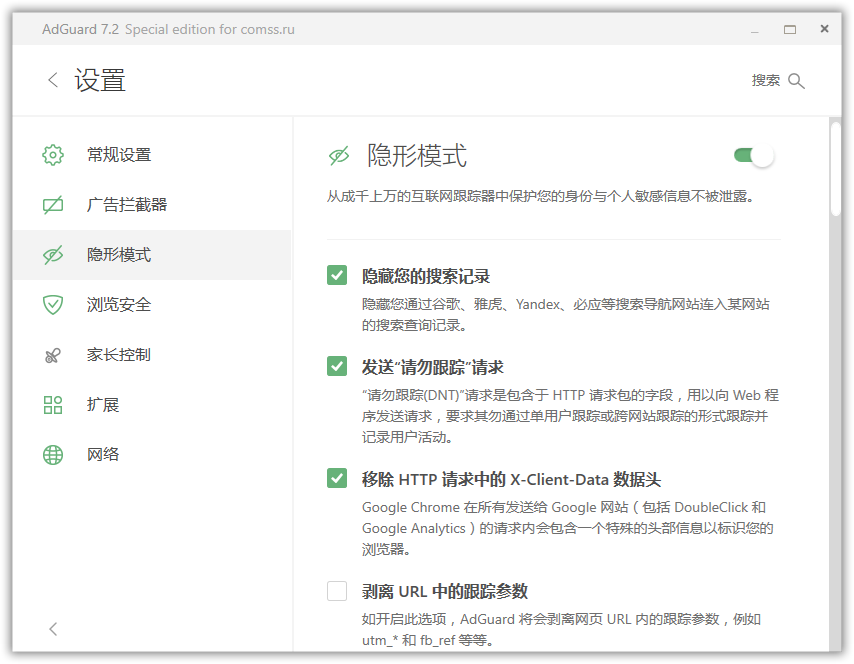Click the 剥离 URL 中的跟踪参数 title
Screen dimensions: 854x664
(x=445, y=592)
